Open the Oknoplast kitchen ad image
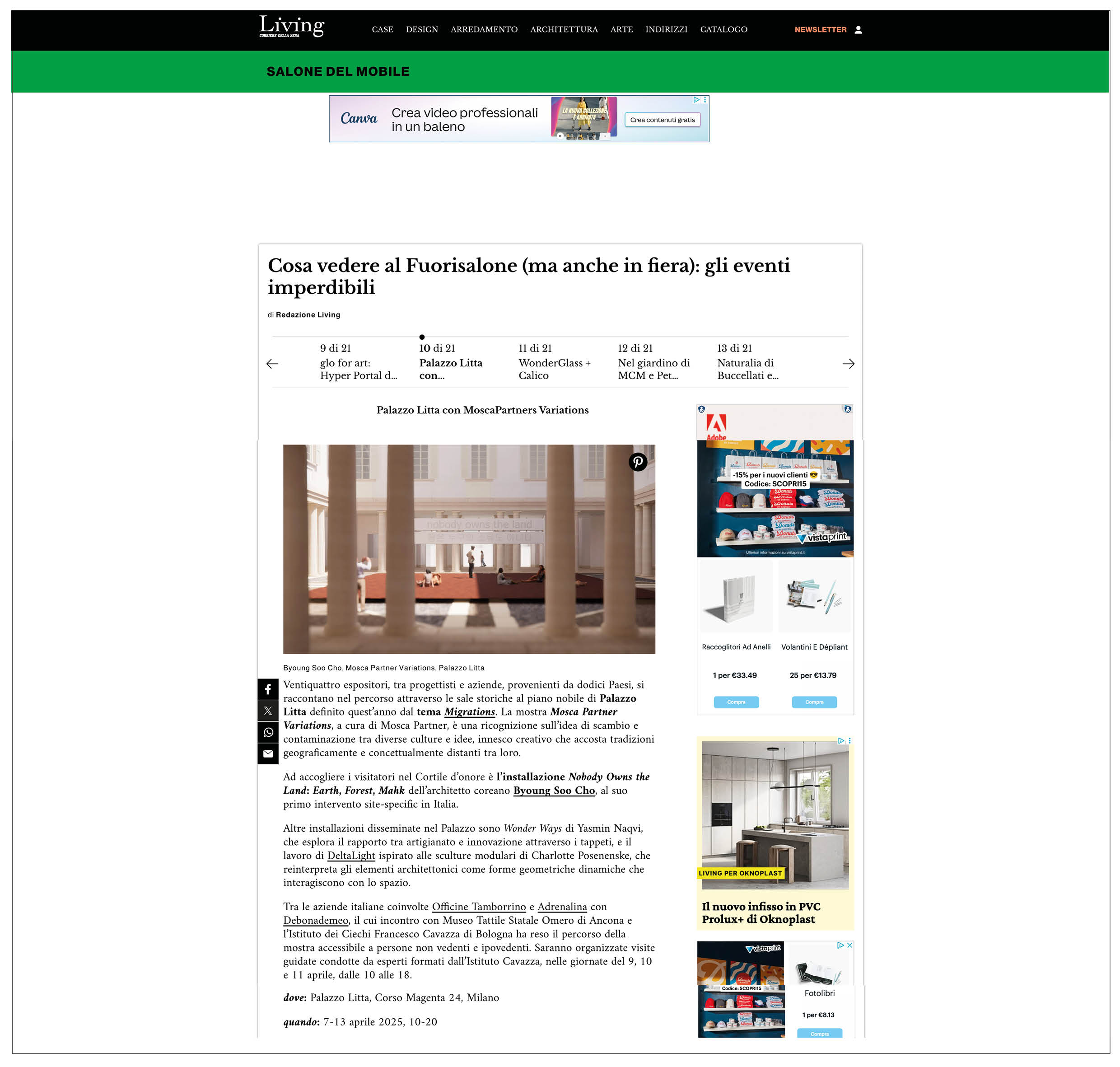 [775, 814]
